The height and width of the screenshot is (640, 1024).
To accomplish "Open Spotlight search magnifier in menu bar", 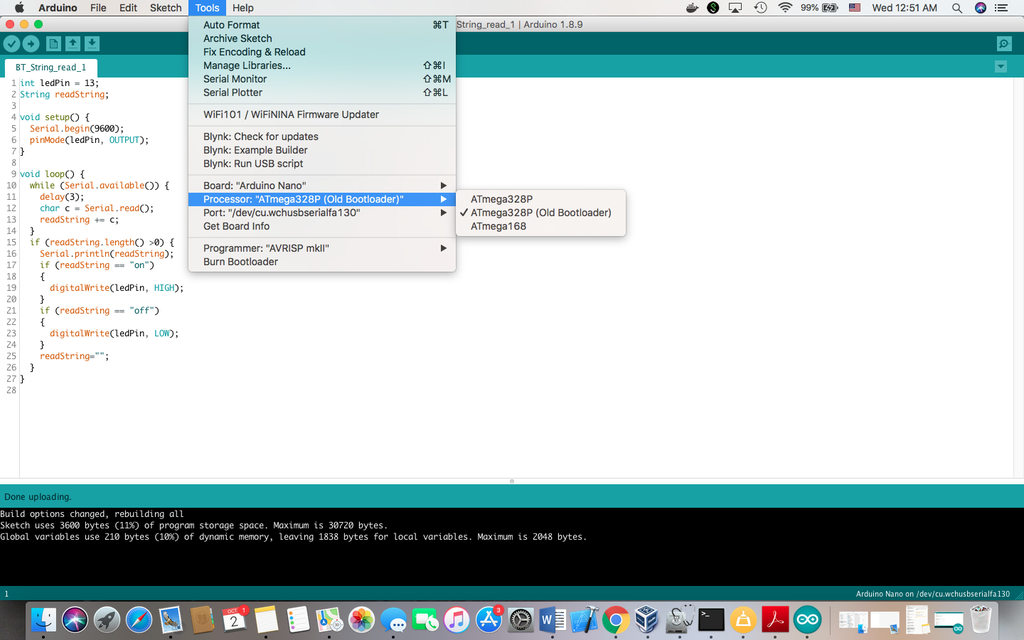I will coord(957,8).
